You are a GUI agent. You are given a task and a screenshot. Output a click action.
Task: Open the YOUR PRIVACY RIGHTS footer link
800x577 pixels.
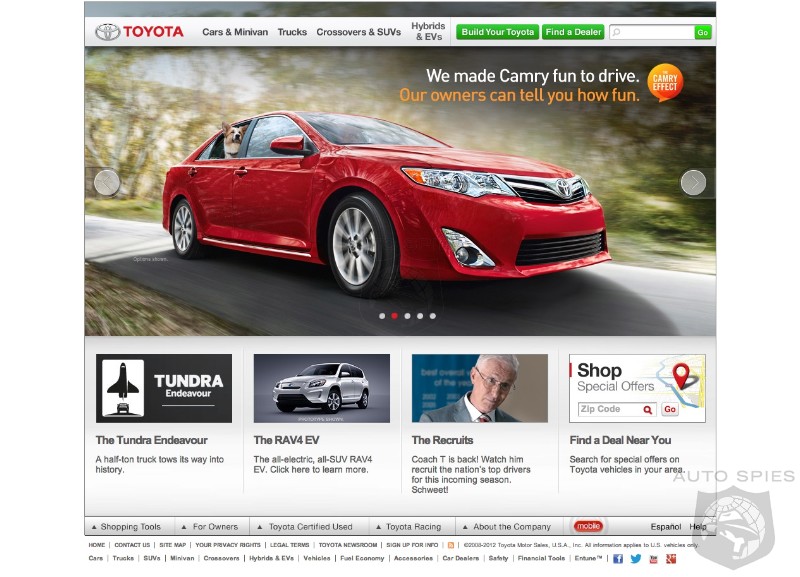(x=228, y=545)
